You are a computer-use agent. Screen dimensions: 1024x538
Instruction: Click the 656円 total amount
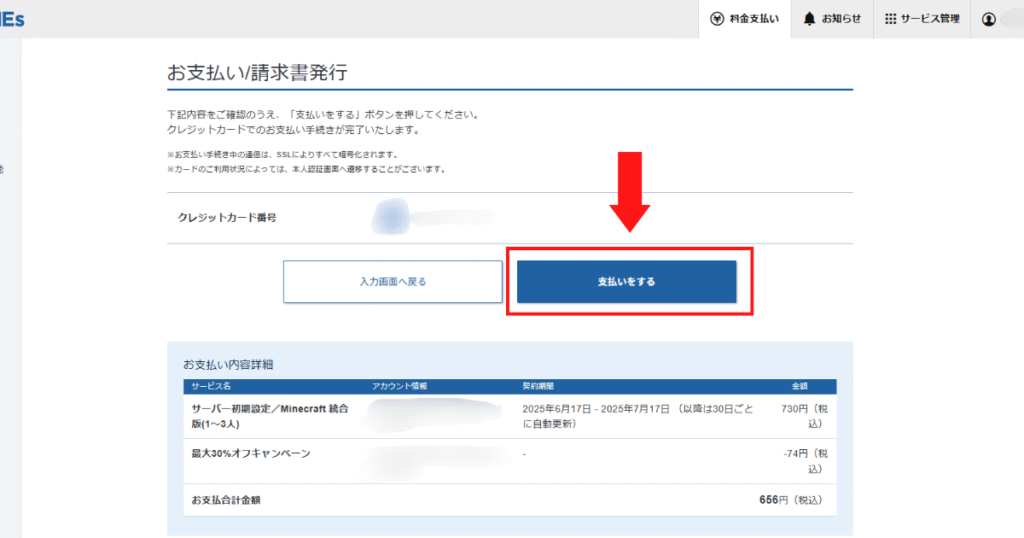(x=769, y=499)
